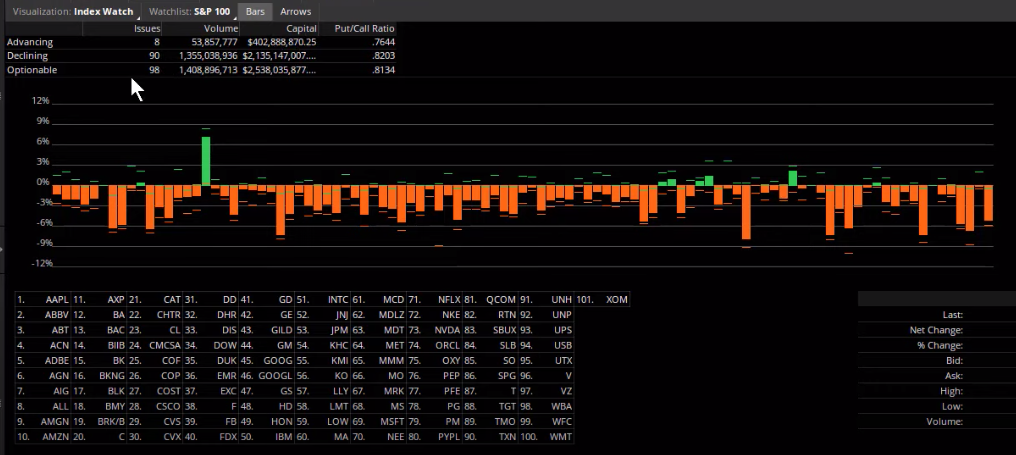
Task: Select XOM in the symbol list
Action: (617, 299)
